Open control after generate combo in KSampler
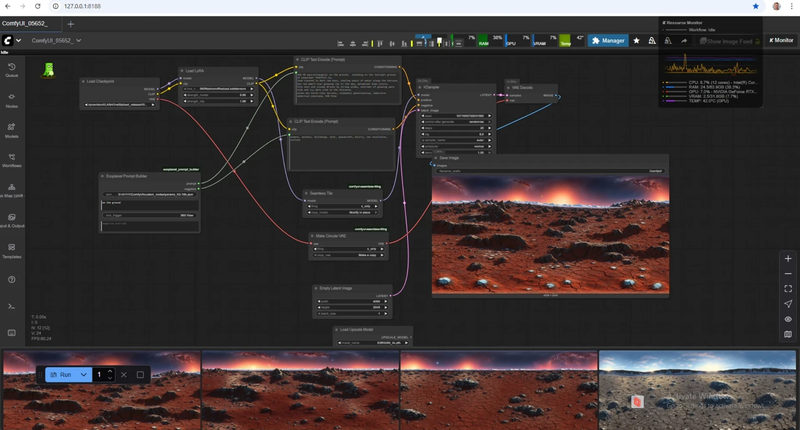The height and width of the screenshot is (430, 800). [x=456, y=122]
